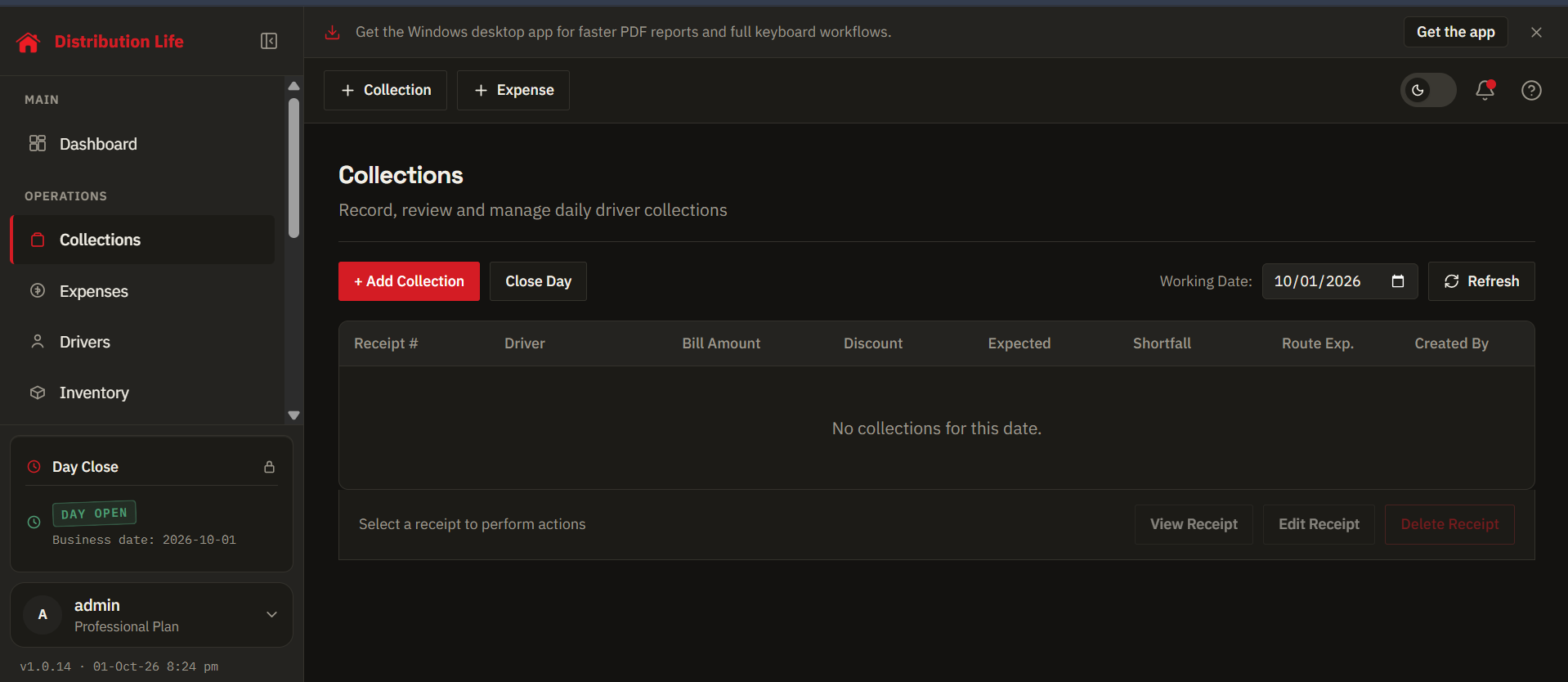This screenshot has height=682, width=1568.
Task: Click the download icon in the banner
Action: 332,32
